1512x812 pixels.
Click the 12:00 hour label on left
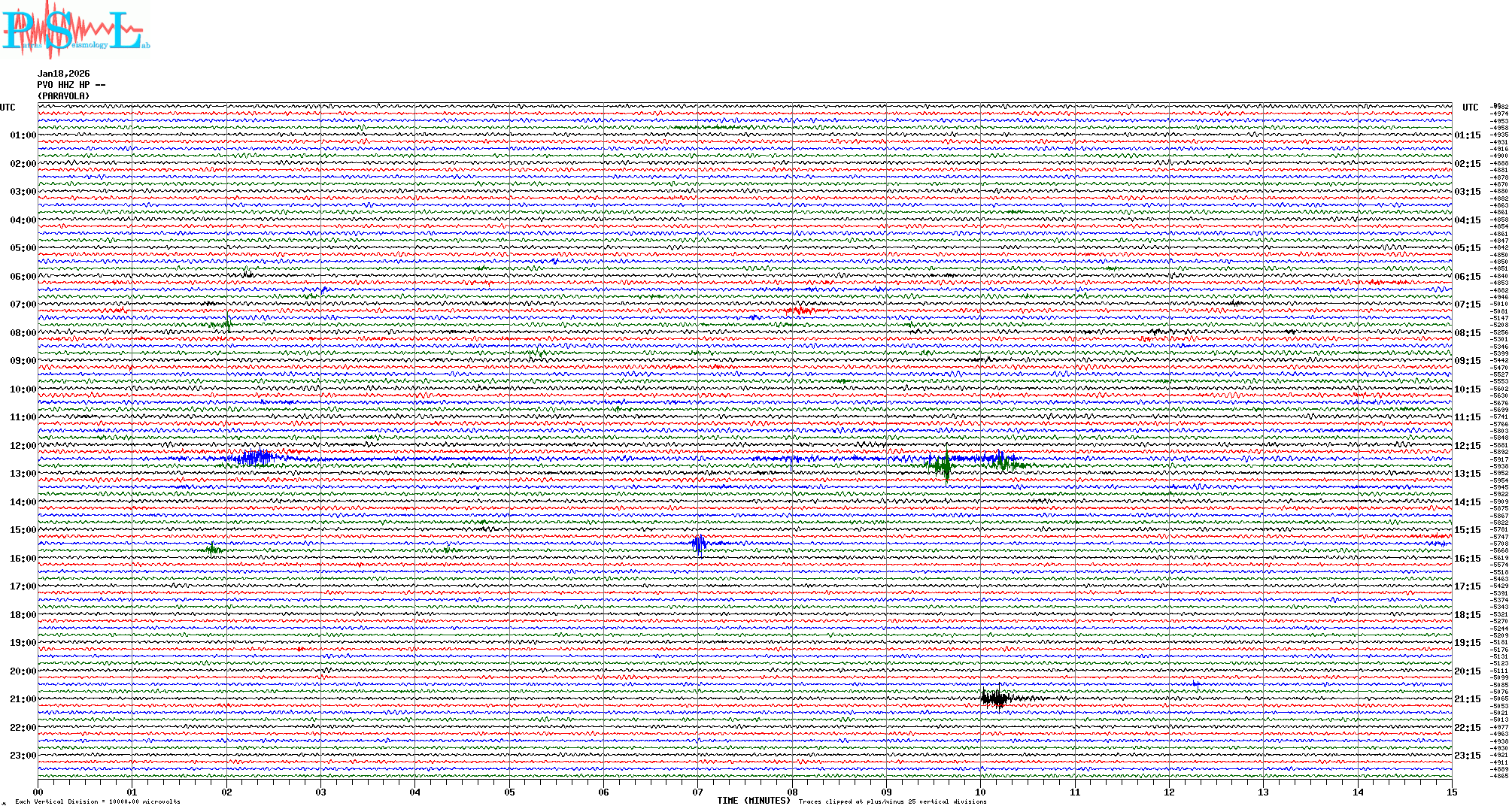(23, 446)
